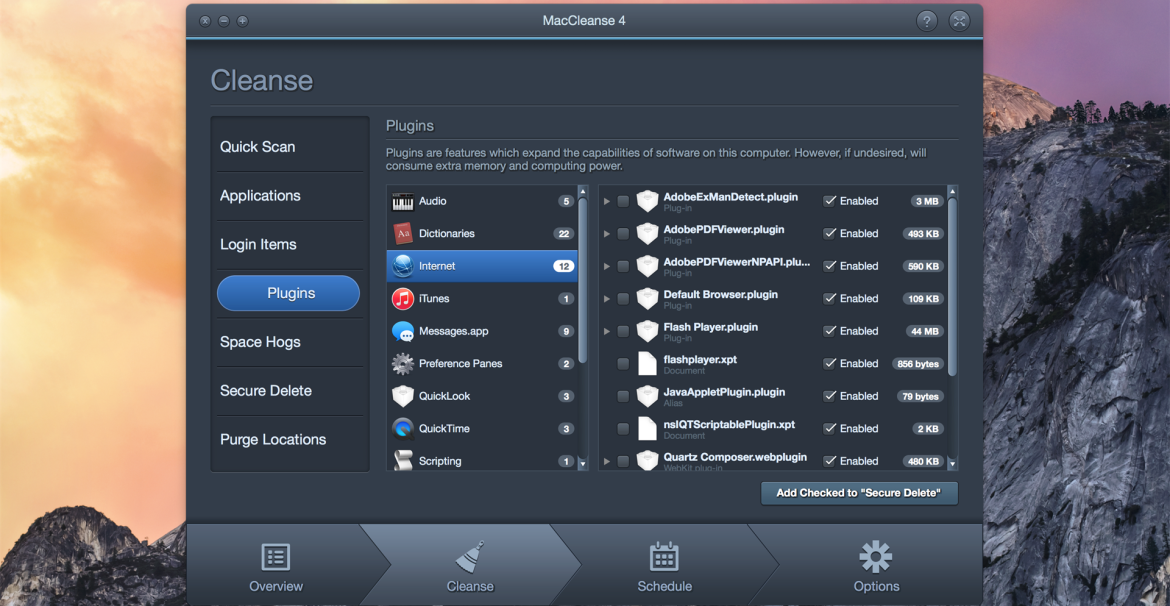Screen dimensions: 1170x606
Task: Toggle Enabled for Quartz Composer.webplugin
Action: 829,461
